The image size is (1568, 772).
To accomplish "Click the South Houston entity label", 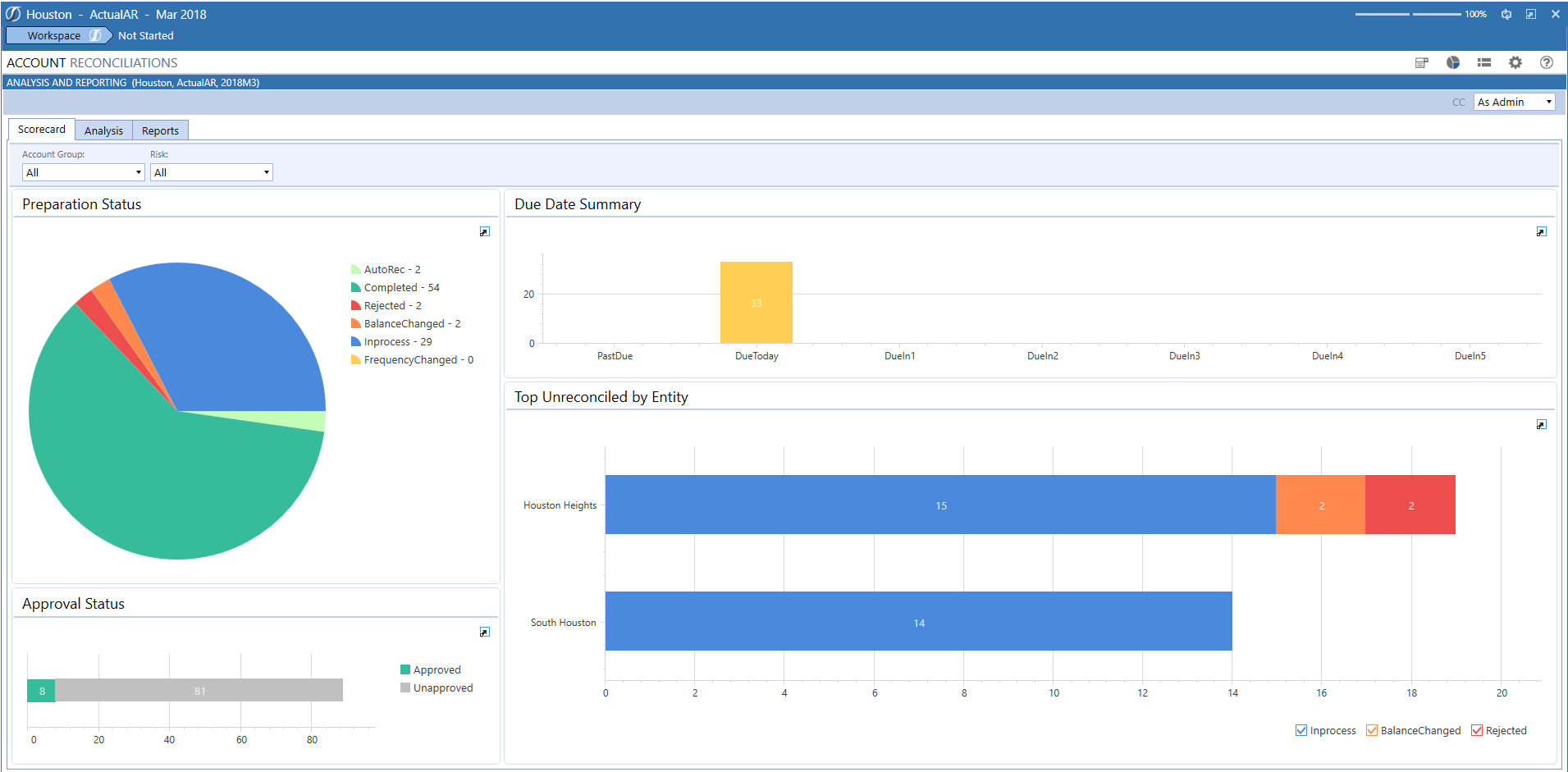I will 563,623.
